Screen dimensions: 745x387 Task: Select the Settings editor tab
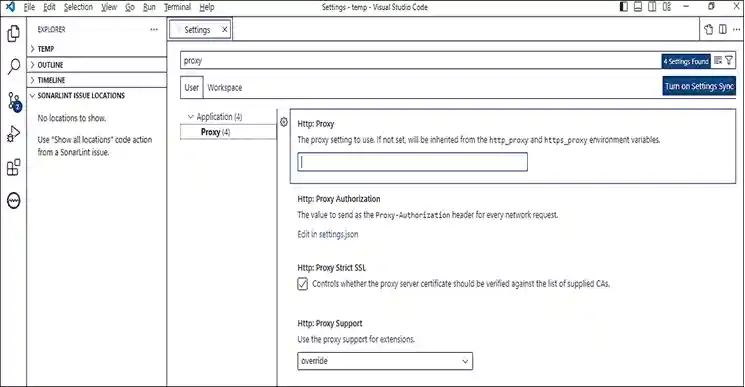201,29
